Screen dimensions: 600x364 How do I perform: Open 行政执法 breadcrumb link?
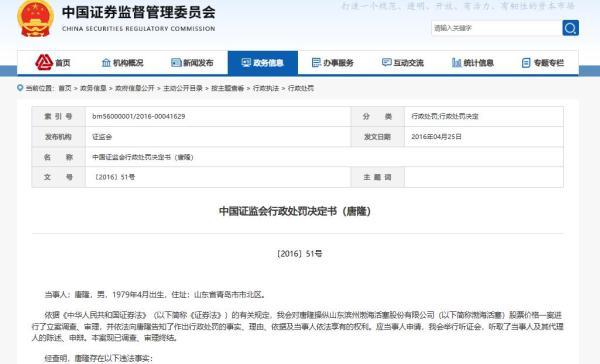[266, 88]
